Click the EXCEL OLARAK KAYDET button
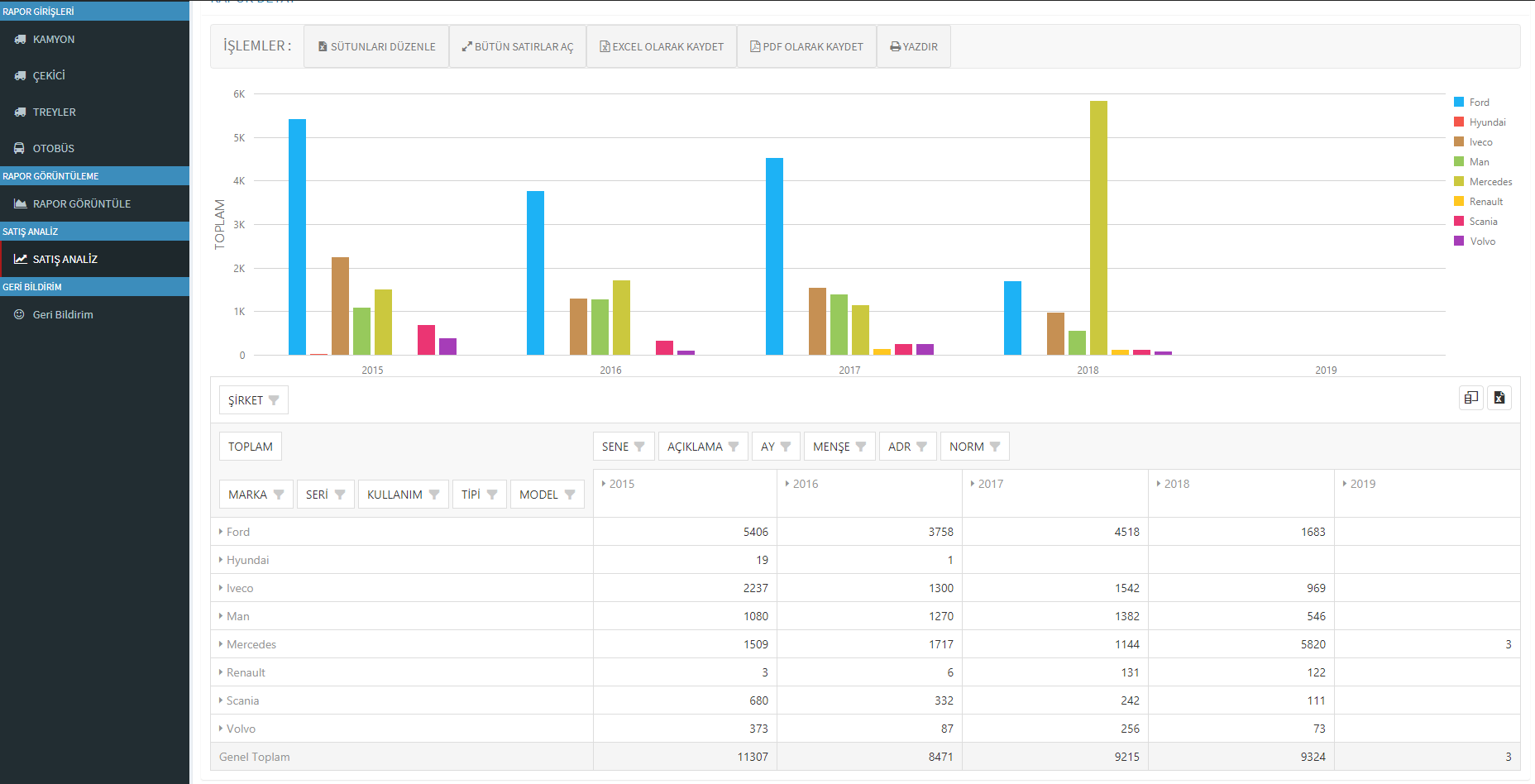Screen dimensions: 1535x784 [662, 47]
